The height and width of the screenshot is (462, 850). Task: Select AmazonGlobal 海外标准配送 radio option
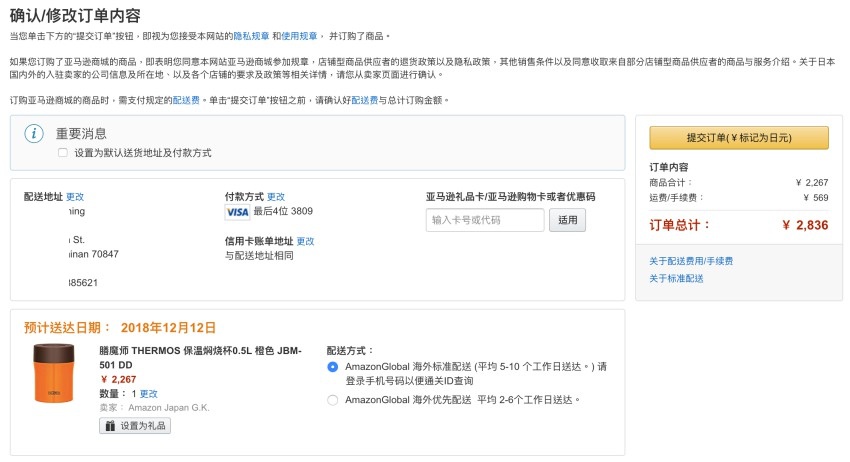point(333,367)
